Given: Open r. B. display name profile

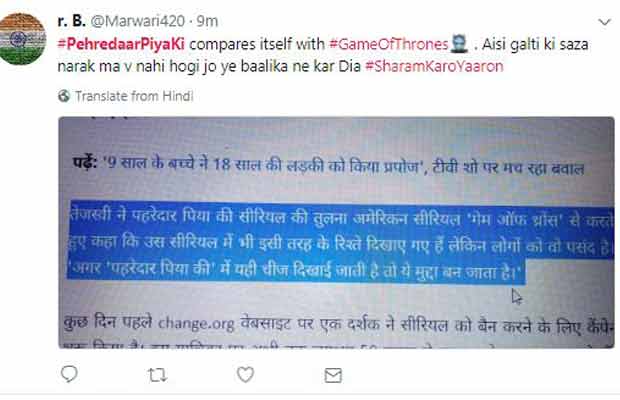Looking at the screenshot, I should (x=72, y=21).
